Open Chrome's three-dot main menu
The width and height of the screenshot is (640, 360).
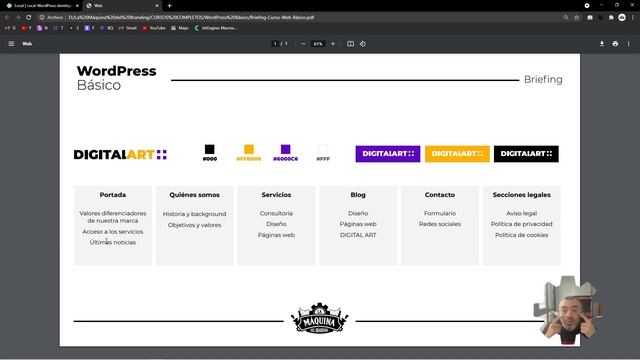[x=633, y=18]
